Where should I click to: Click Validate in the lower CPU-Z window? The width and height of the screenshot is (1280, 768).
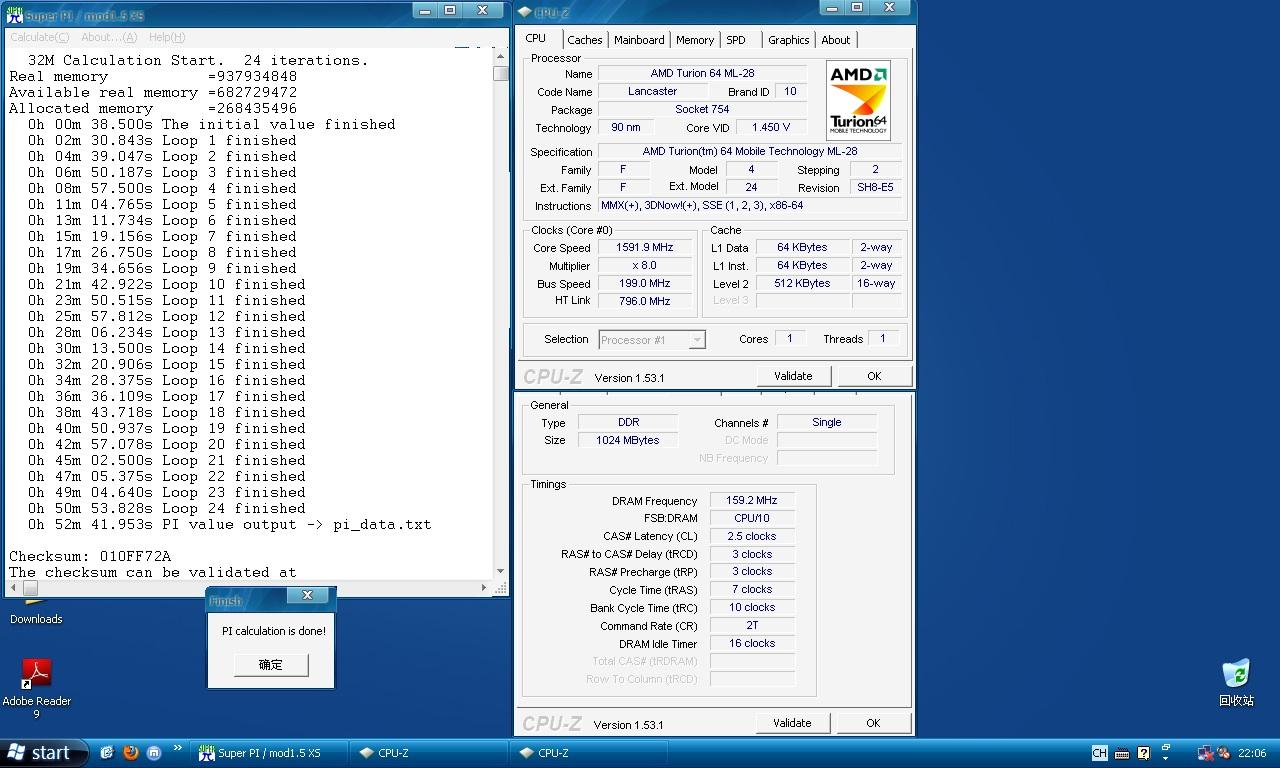point(792,723)
